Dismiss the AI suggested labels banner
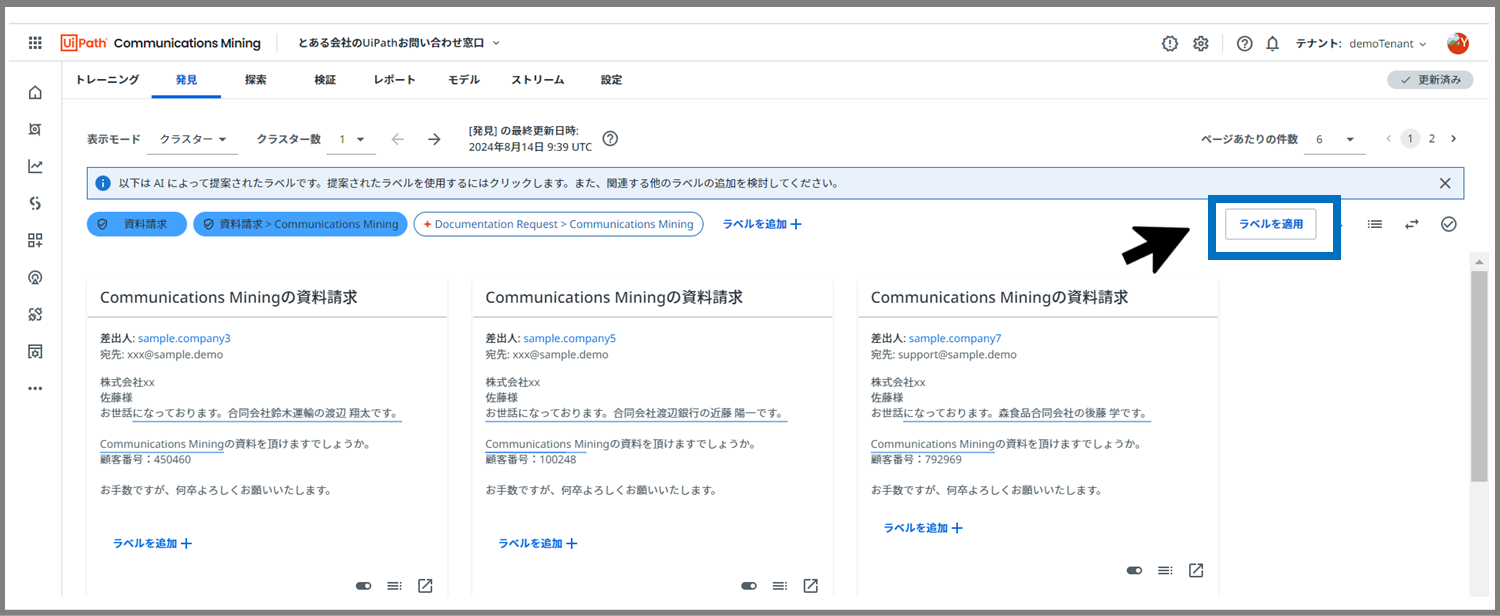 [x=1445, y=183]
